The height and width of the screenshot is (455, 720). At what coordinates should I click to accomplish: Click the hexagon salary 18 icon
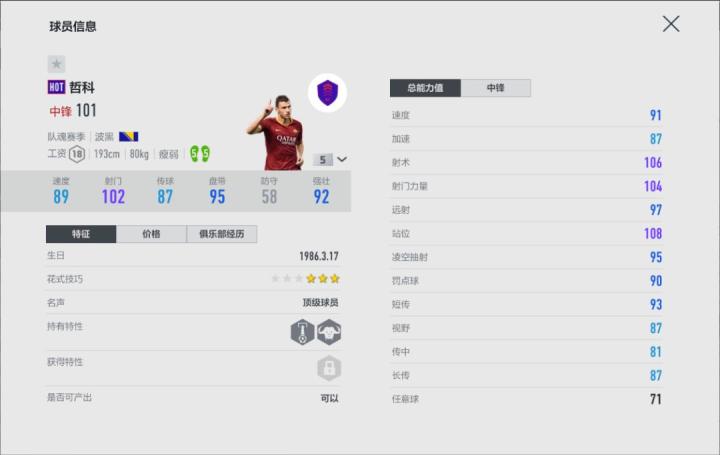coord(77,154)
